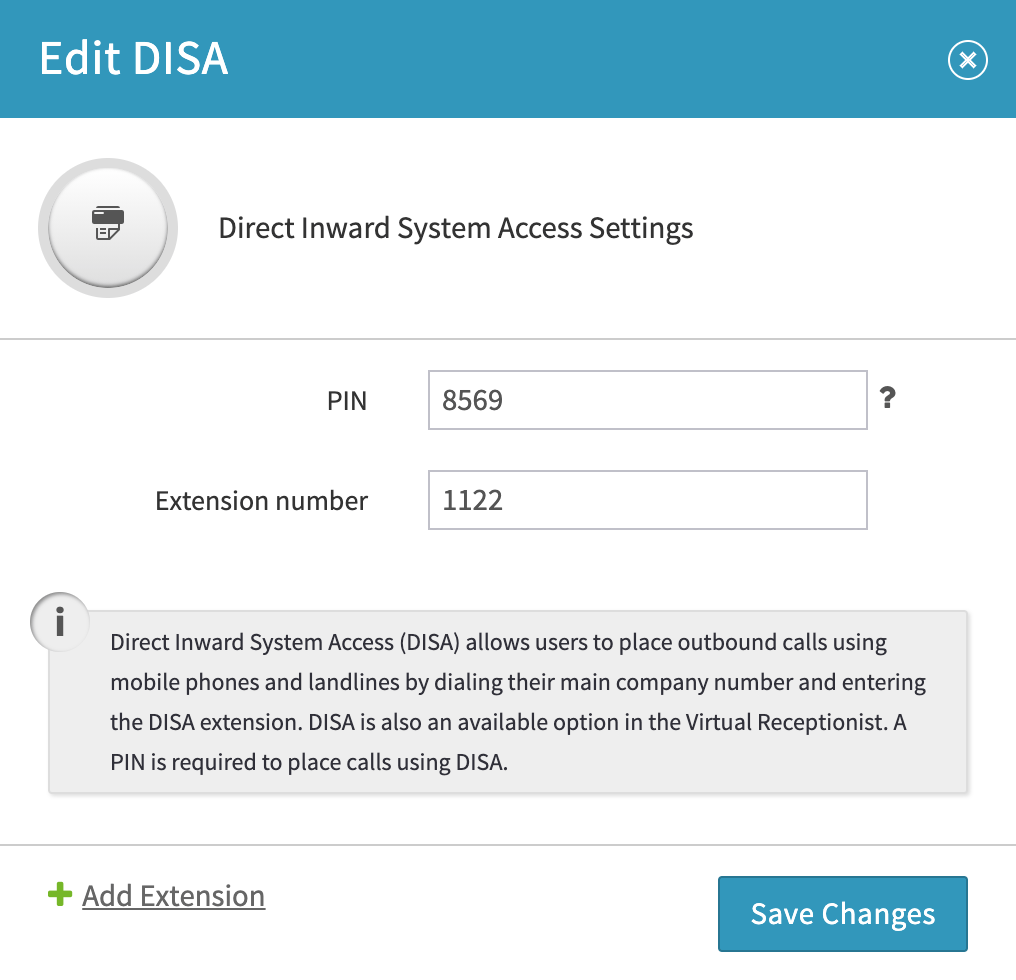Image resolution: width=1016 pixels, height=980 pixels.
Task: Click the Edit DISA title text
Action: click(133, 58)
